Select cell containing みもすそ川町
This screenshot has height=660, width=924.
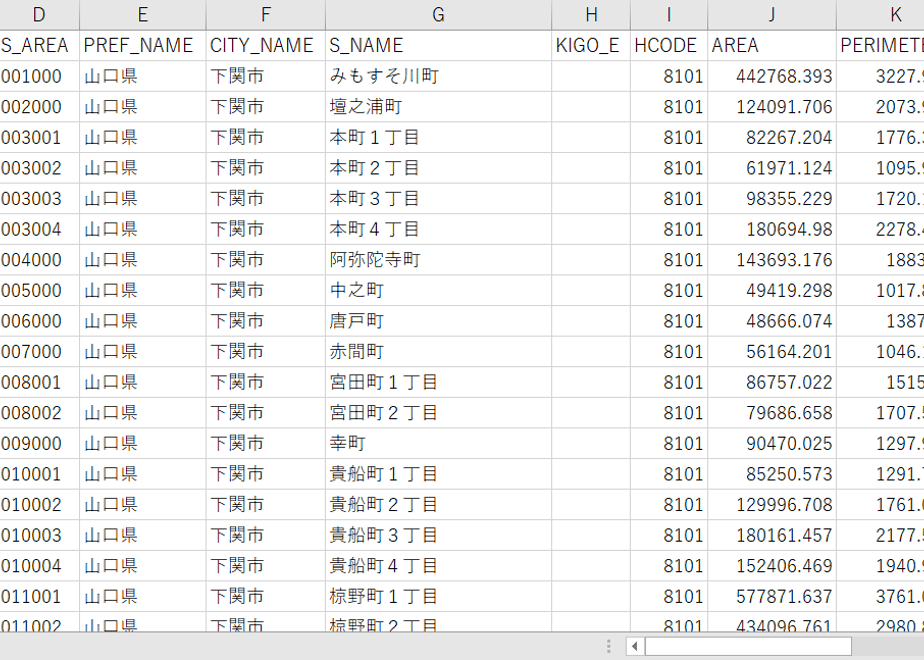[438, 76]
